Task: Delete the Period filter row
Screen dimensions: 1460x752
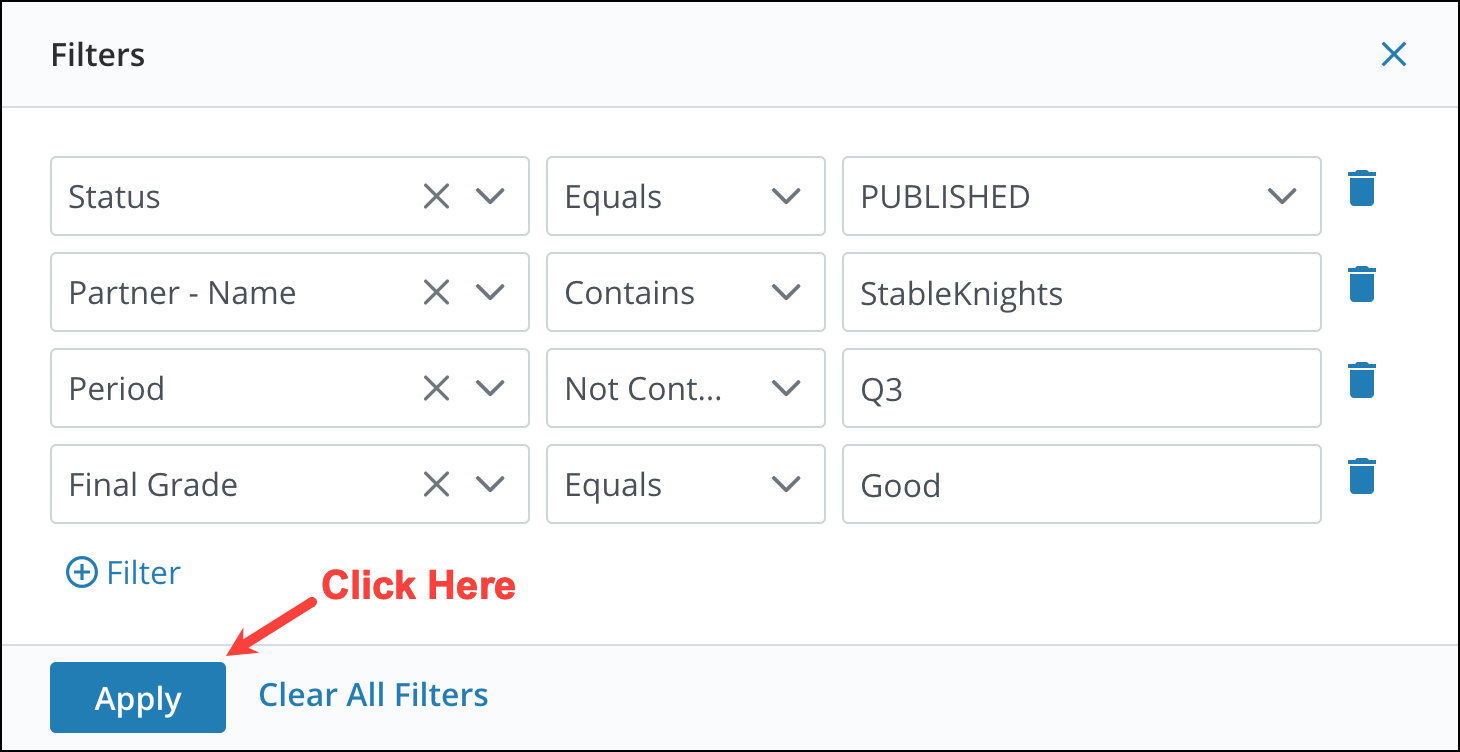Action: [1361, 379]
